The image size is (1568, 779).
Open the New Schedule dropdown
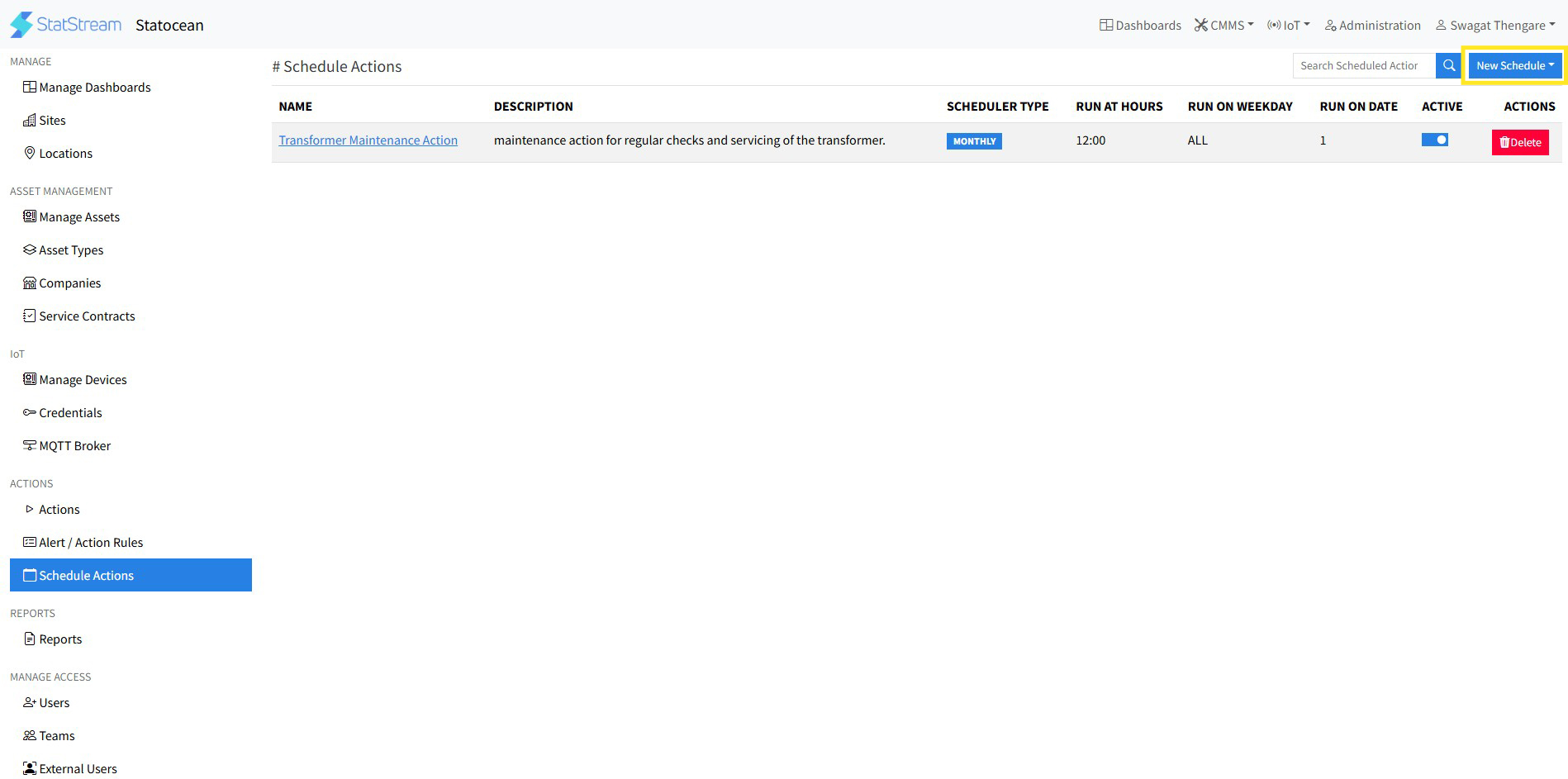point(1514,66)
